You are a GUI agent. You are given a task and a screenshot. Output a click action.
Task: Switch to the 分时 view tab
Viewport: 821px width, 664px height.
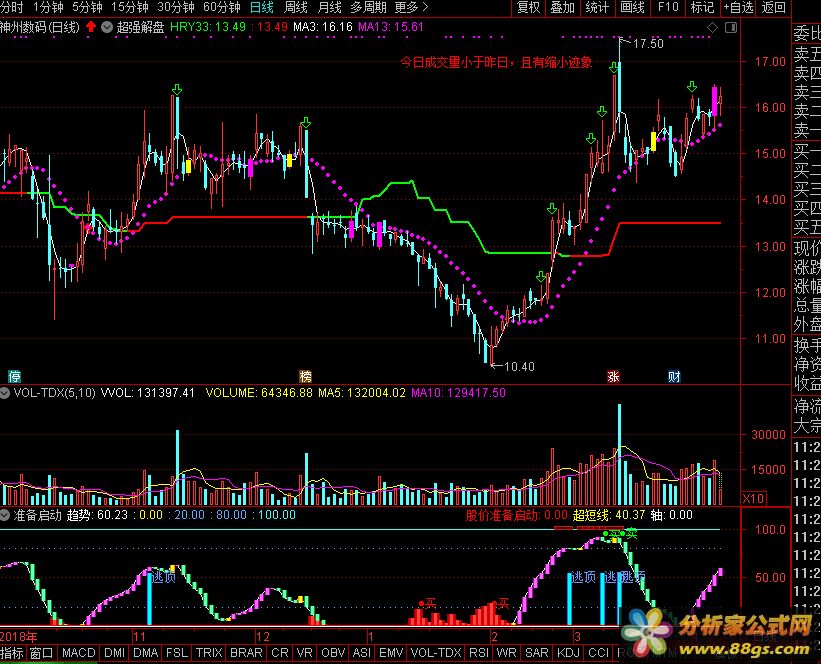(12, 7)
